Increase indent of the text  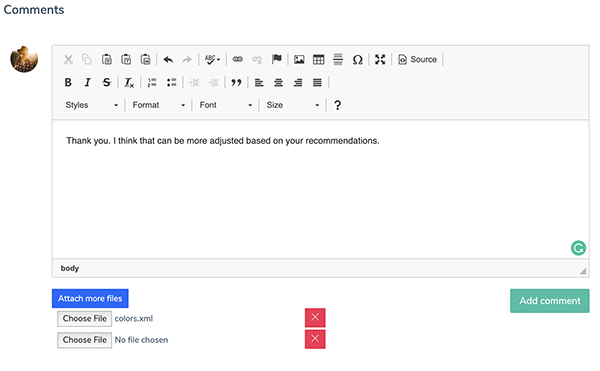pyautogui.click(x=214, y=82)
